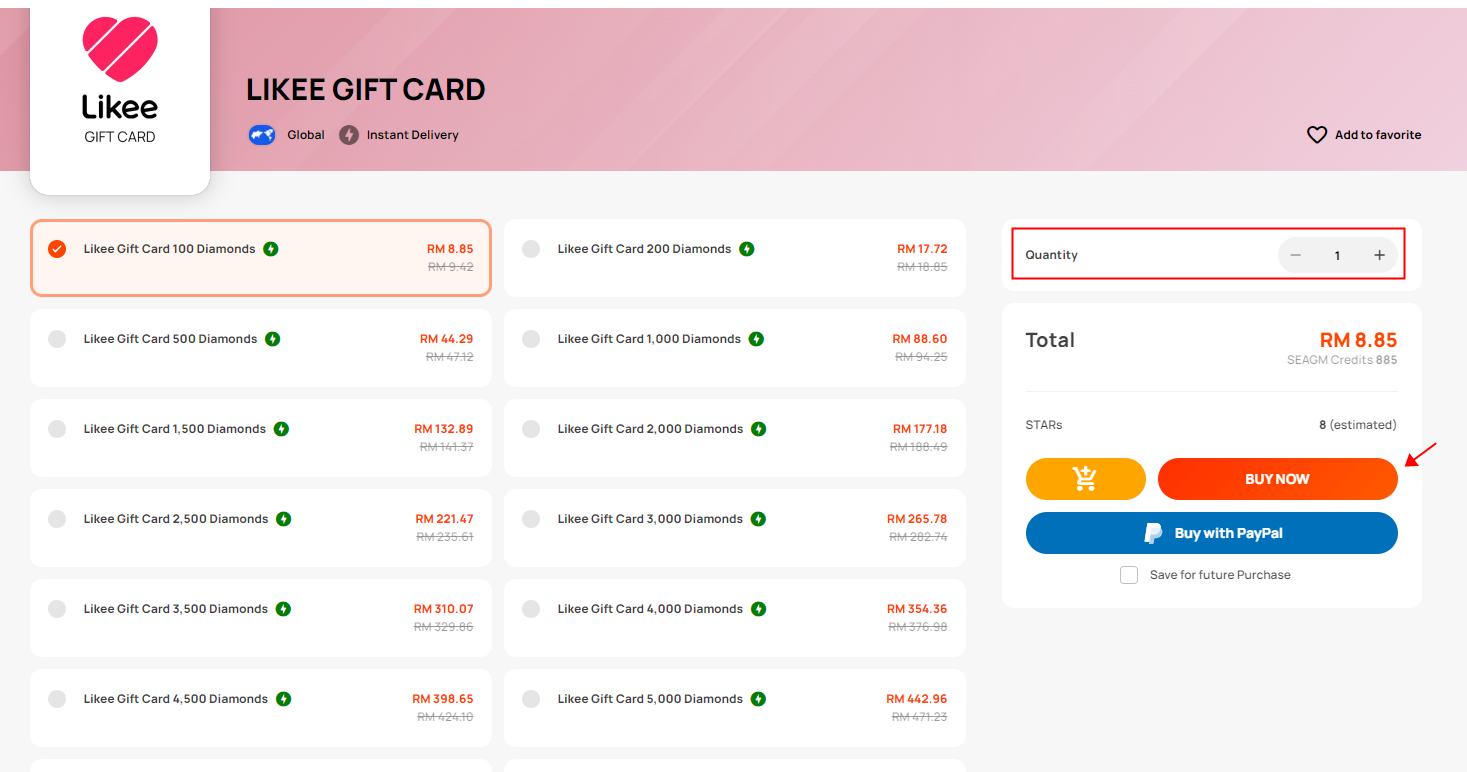This screenshot has height=772, width=1467.
Task: Click instant delivery badge on 2,000 Diamonds
Action: tap(759, 429)
